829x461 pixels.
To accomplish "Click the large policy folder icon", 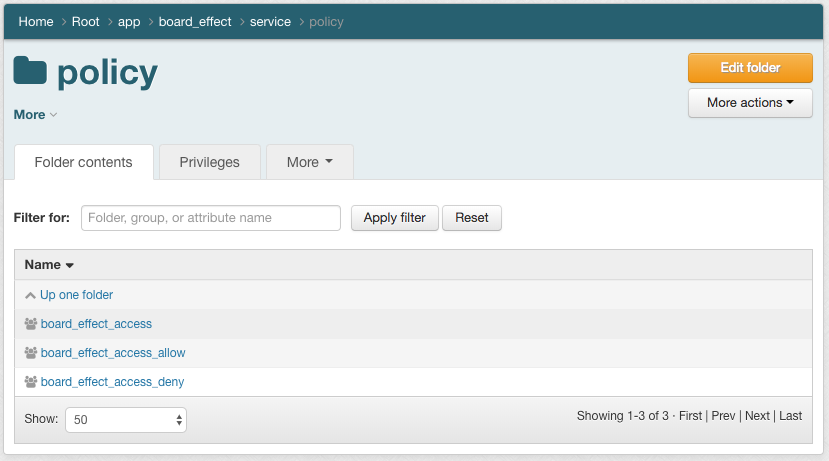I will [30, 71].
